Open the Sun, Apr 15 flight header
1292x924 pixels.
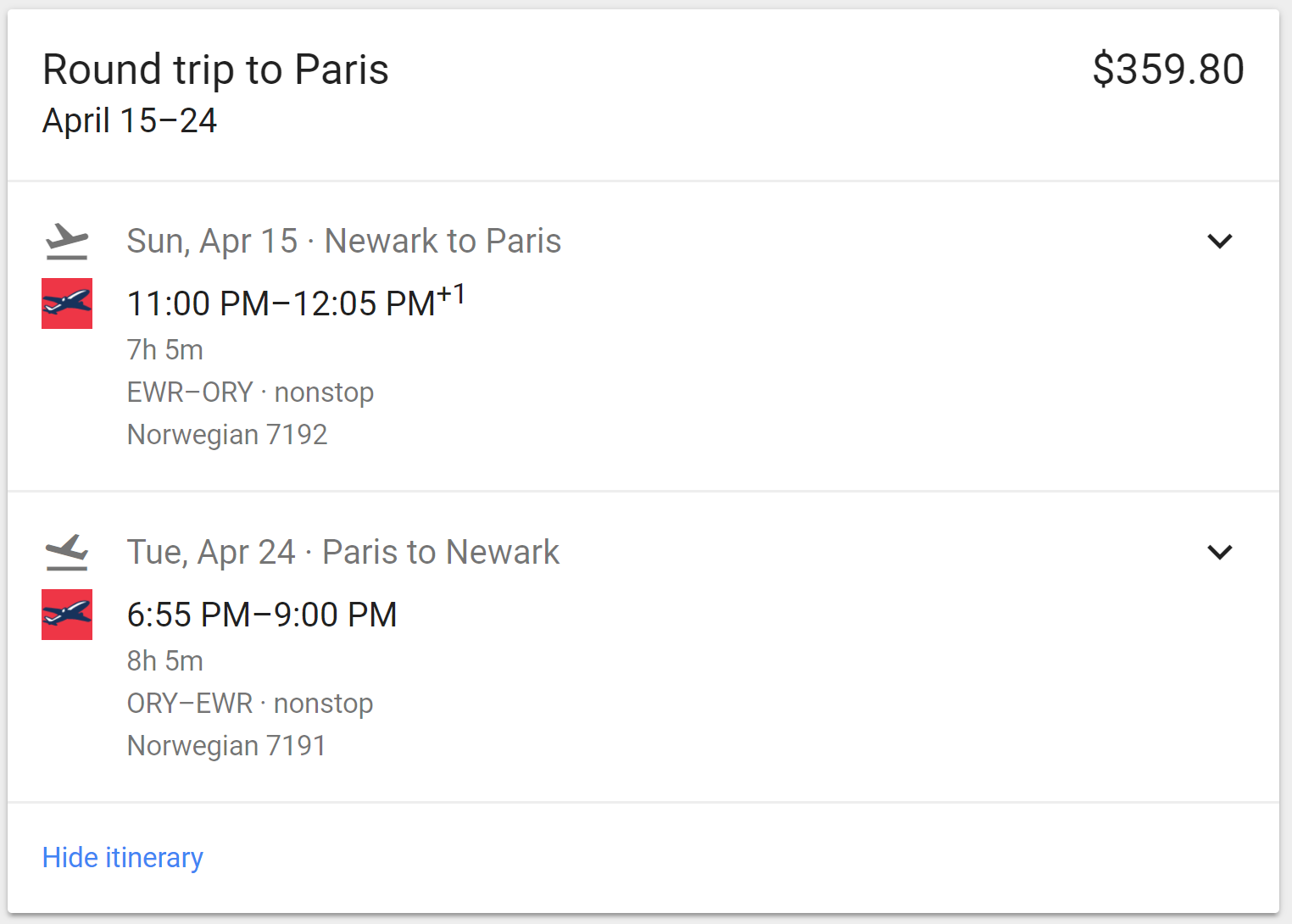pyautogui.click(x=343, y=242)
